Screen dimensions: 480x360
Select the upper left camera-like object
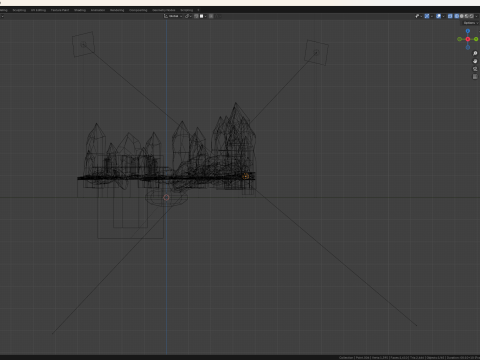click(x=83, y=44)
